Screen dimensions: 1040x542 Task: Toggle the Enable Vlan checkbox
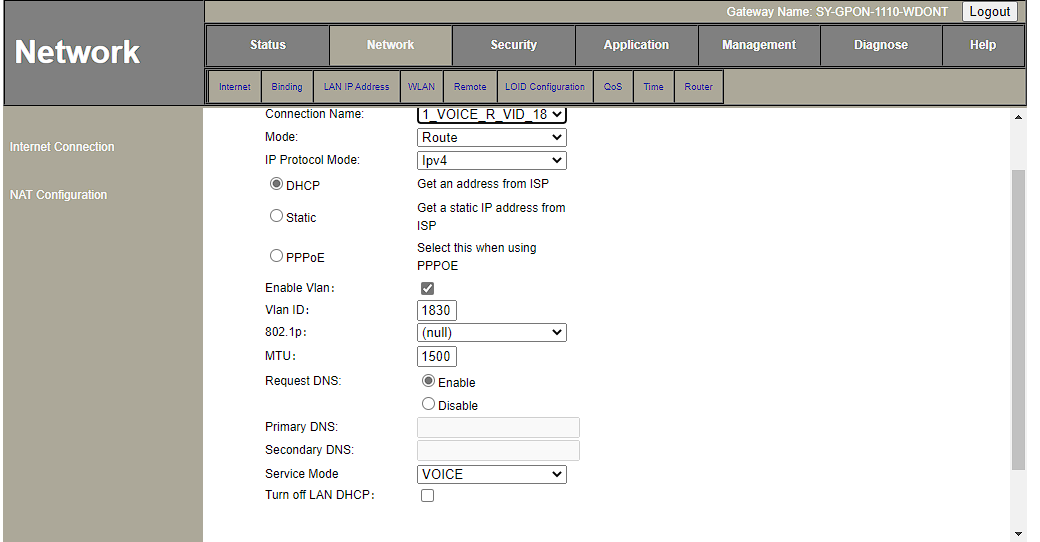tap(428, 288)
